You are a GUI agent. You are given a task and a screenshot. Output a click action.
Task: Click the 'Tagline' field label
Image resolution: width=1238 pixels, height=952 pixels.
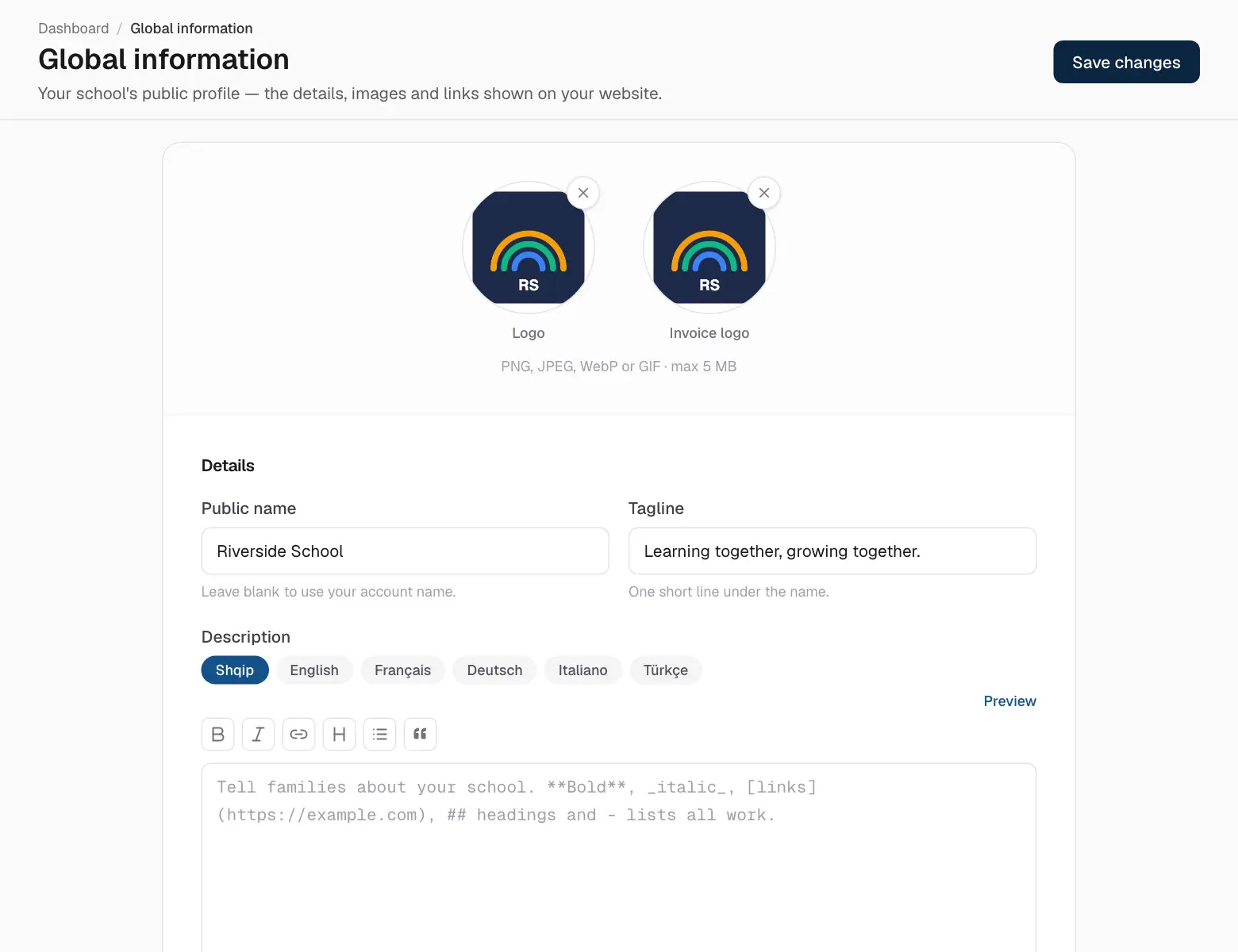point(656,508)
